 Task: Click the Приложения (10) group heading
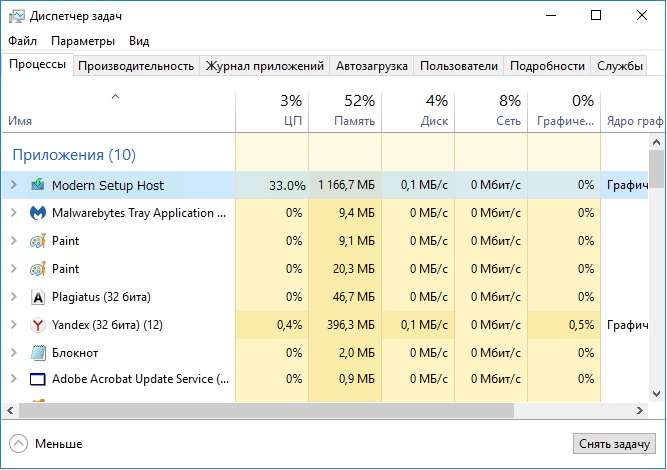point(74,155)
